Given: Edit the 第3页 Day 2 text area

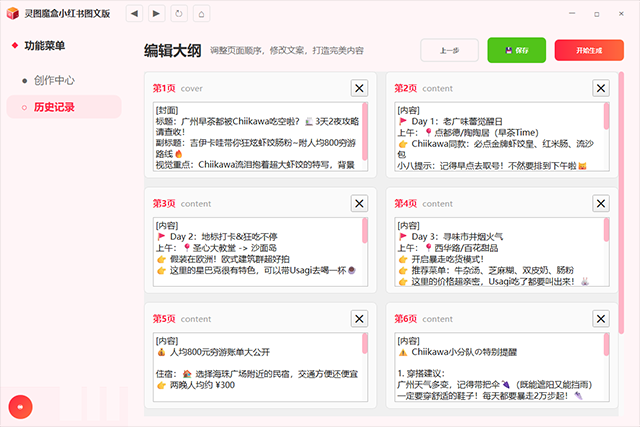Looking at the screenshot, I should (260, 252).
